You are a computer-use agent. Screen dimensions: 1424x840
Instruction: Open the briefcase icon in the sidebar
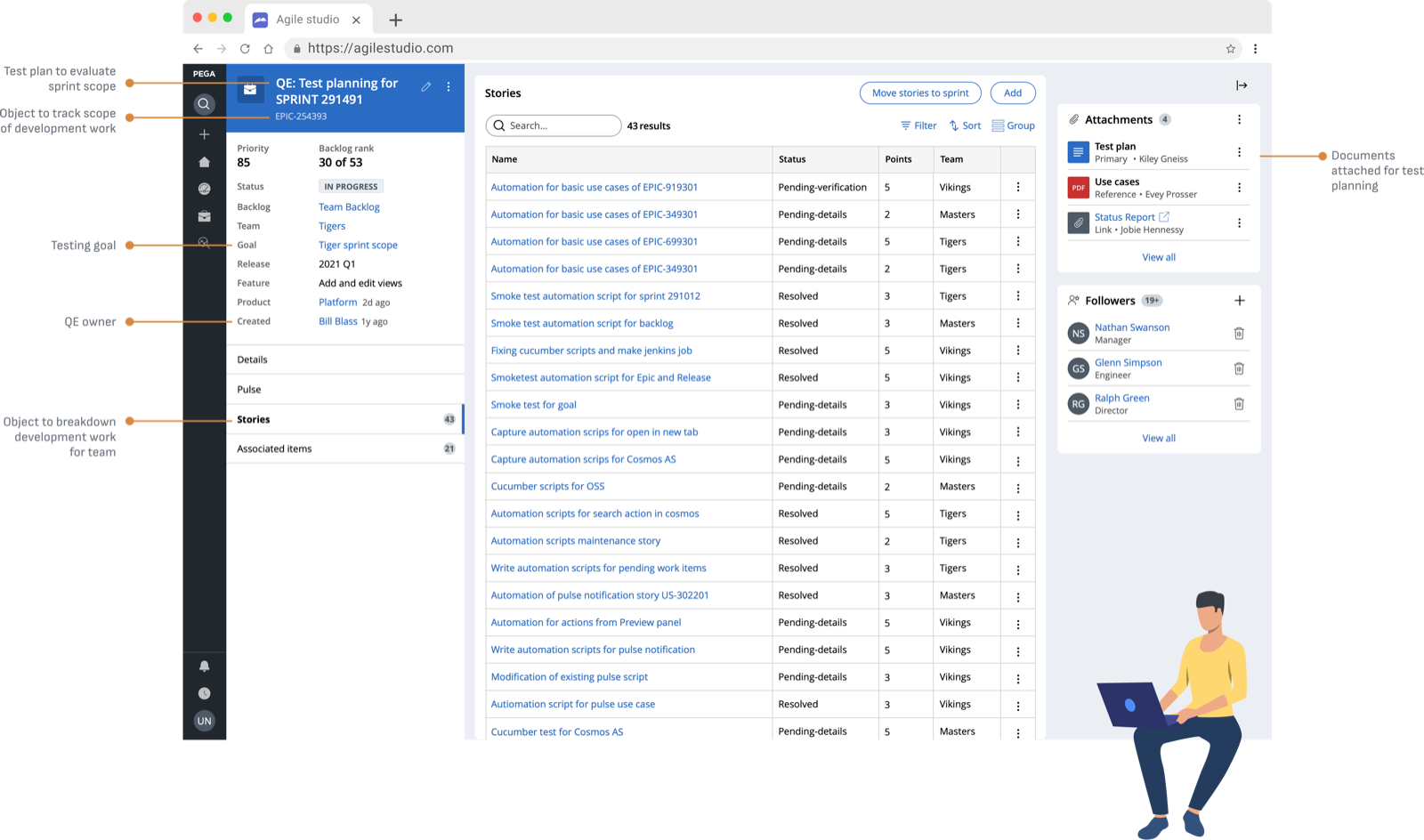pos(204,216)
